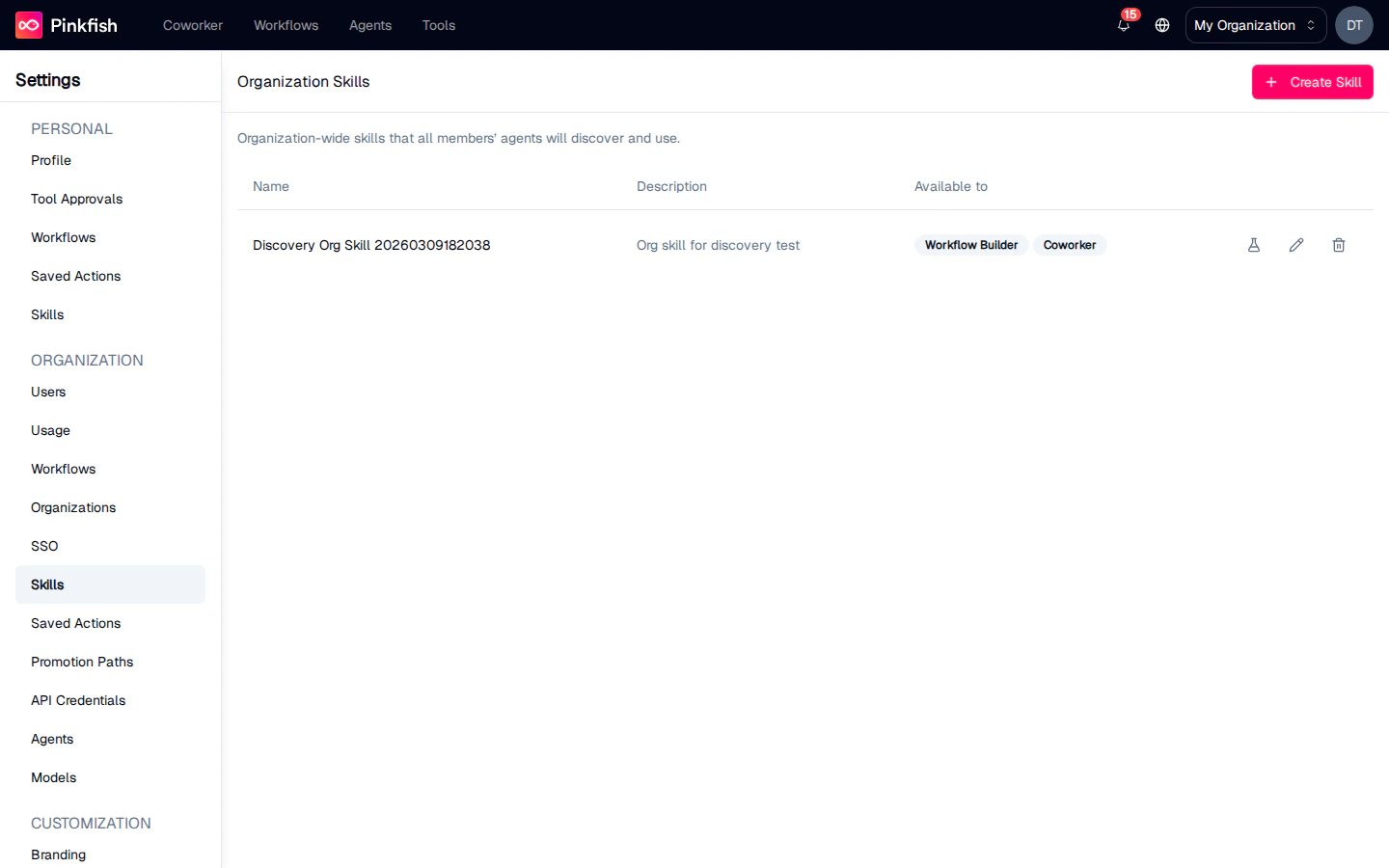The height and width of the screenshot is (868, 1389).
Task: Click the plus icon inside Create Skill
Action: coord(1272,82)
